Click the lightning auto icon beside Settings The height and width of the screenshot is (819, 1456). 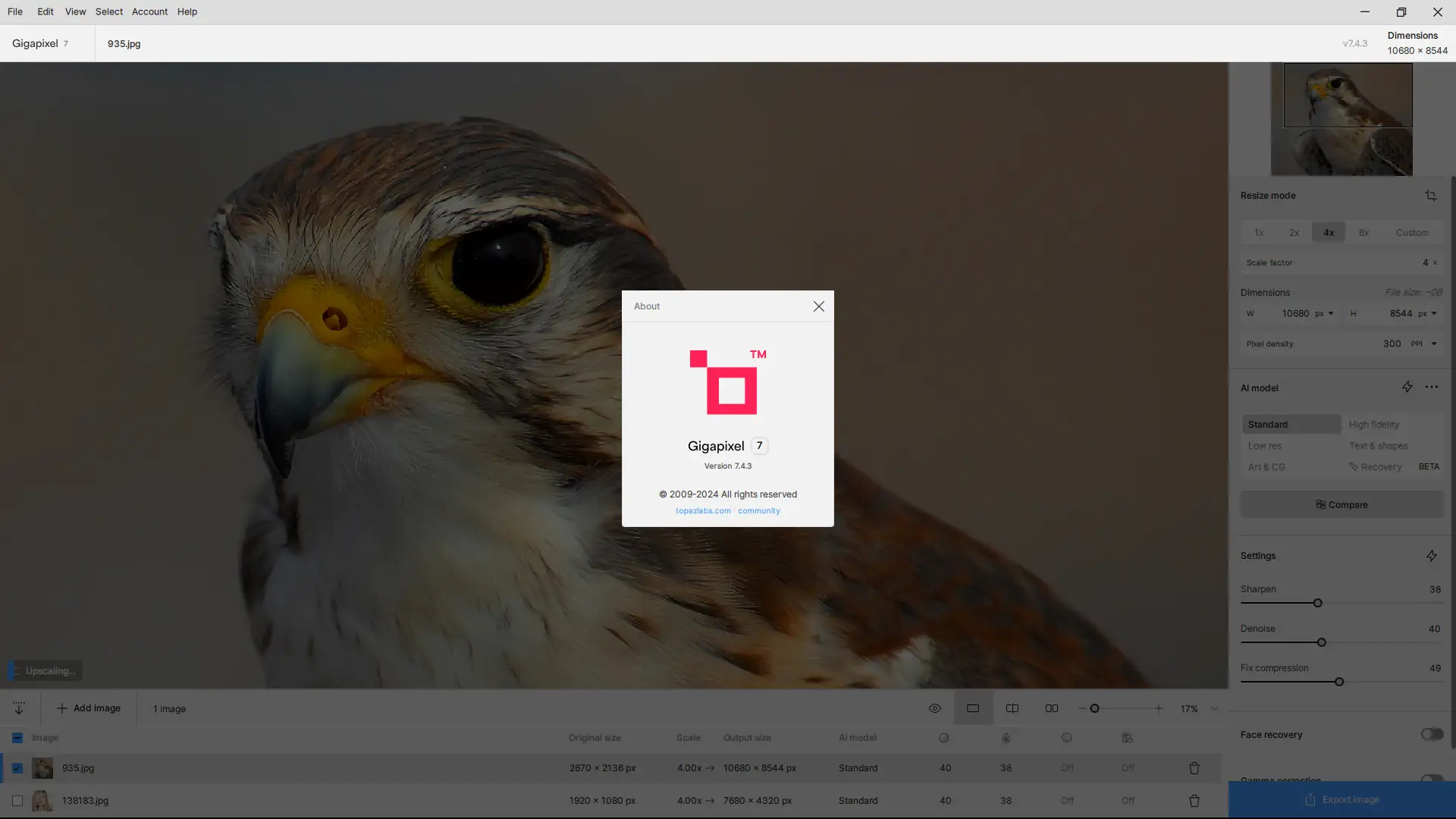click(1431, 556)
